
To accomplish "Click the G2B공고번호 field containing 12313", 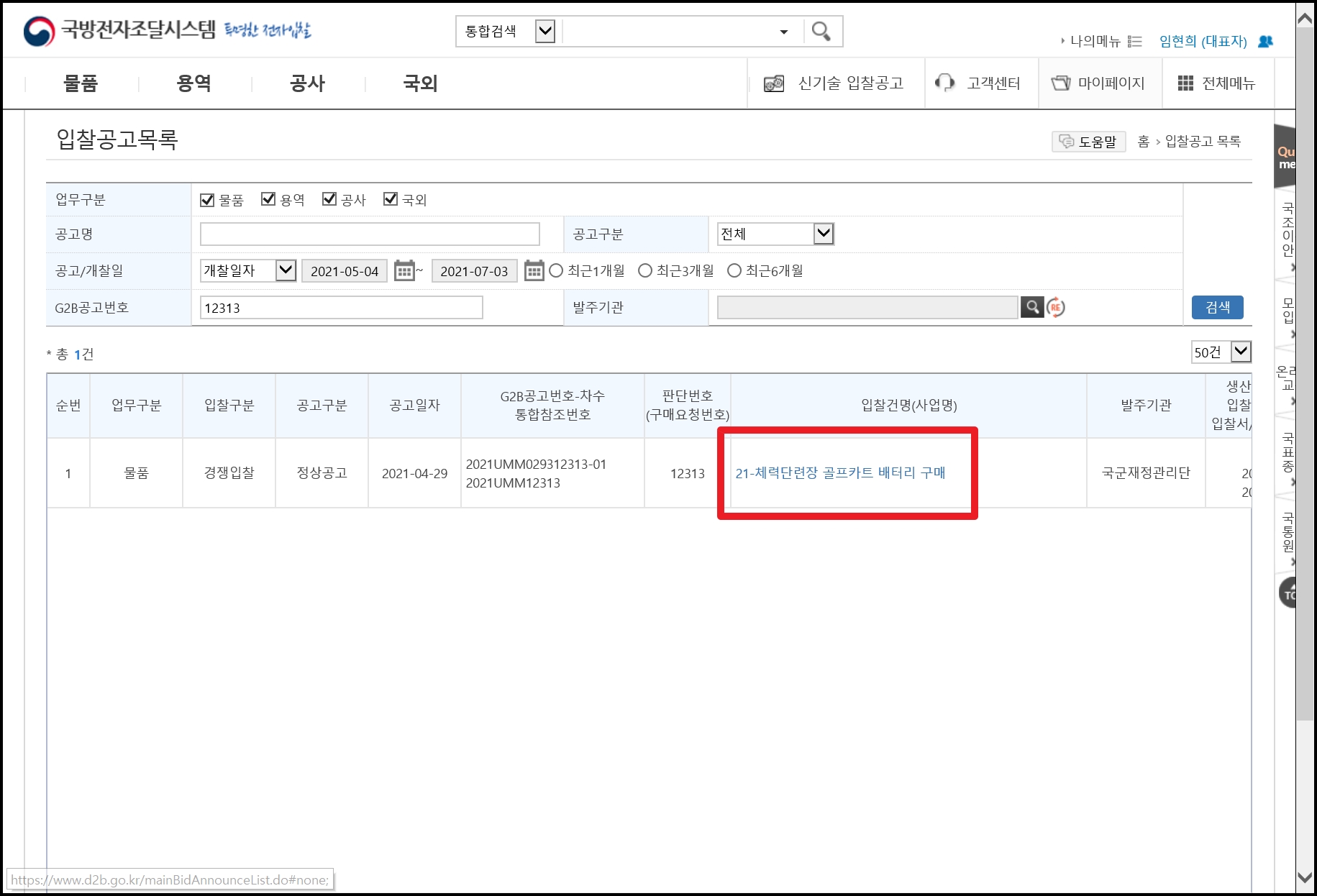I will tap(342, 308).
